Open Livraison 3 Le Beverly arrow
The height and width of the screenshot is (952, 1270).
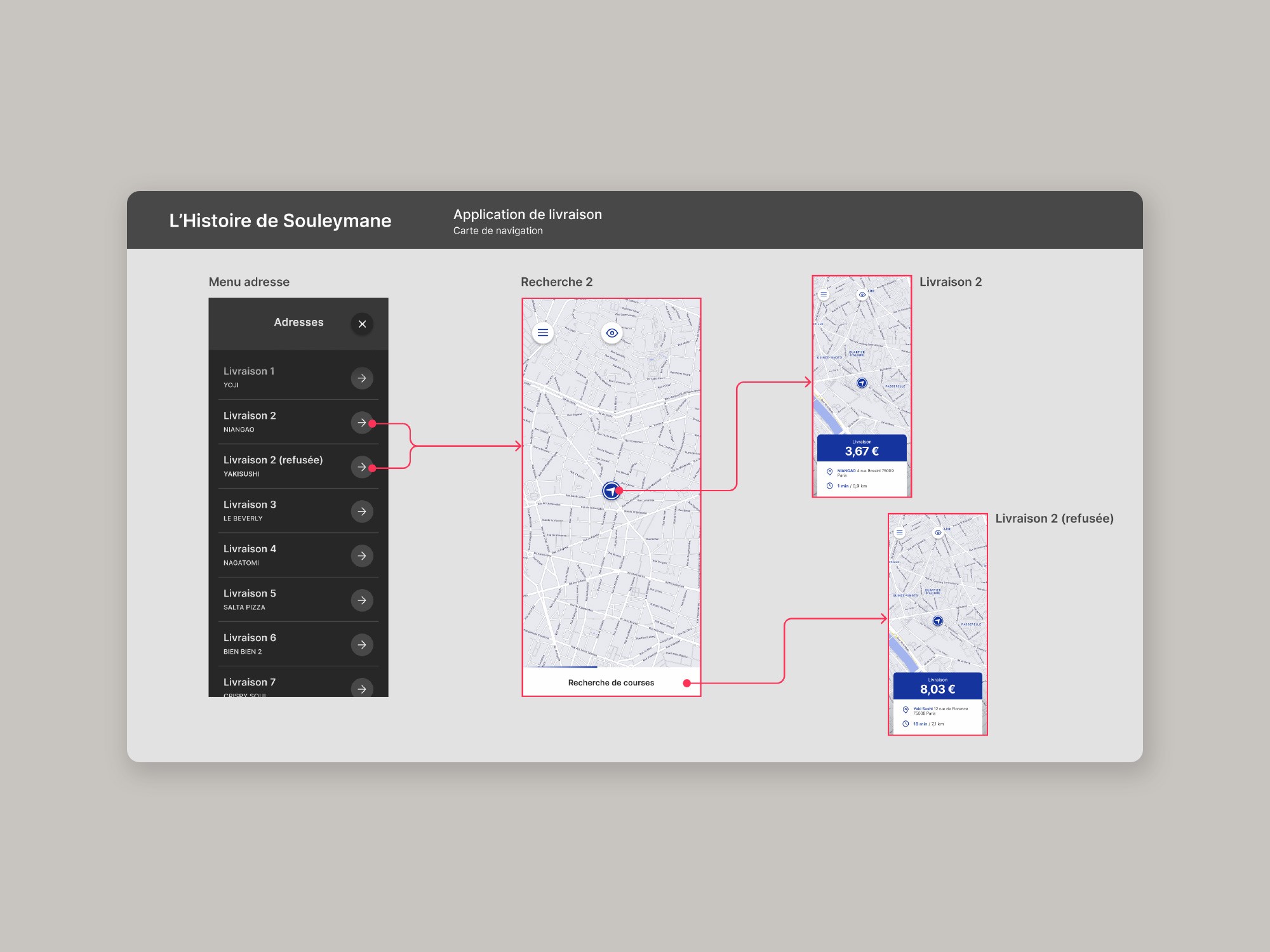pos(362,512)
